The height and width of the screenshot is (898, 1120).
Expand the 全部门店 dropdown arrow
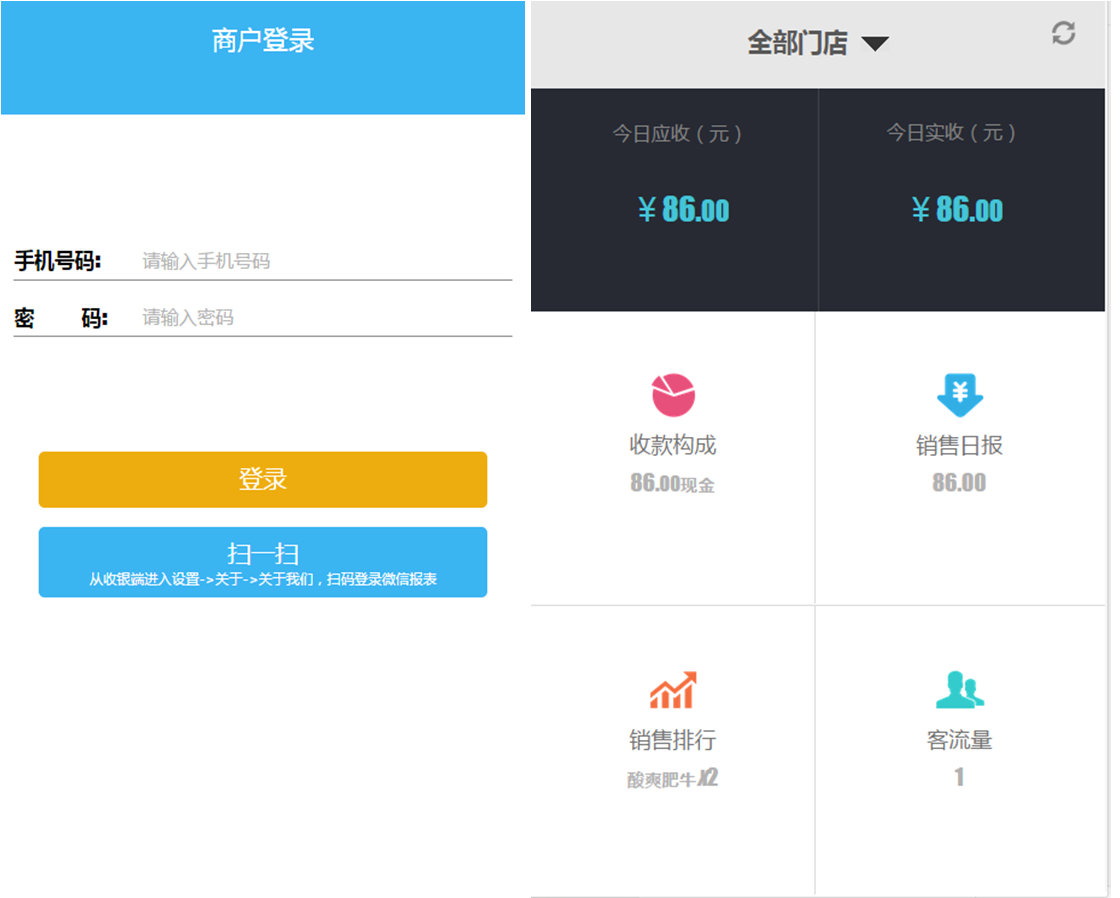875,44
